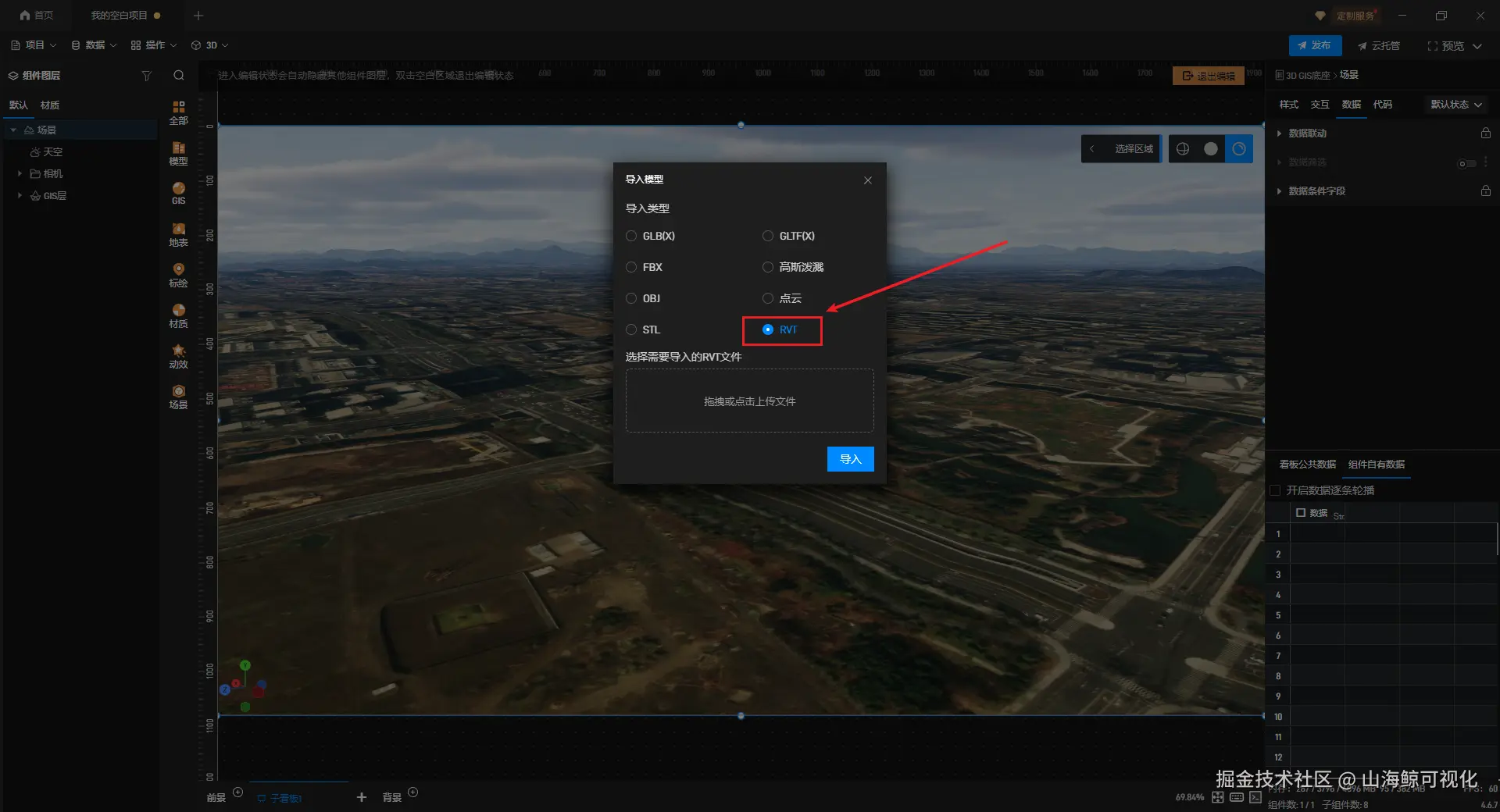Select the RVT import type

tap(780, 329)
